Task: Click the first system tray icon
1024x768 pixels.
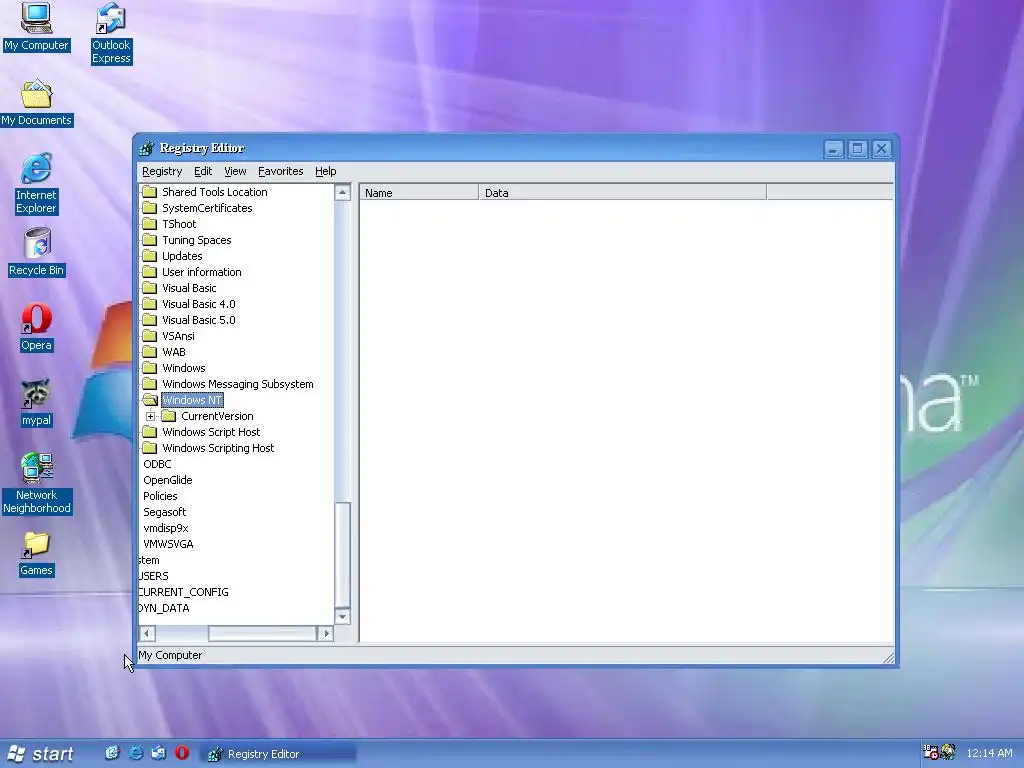Action: pyautogui.click(x=930, y=752)
